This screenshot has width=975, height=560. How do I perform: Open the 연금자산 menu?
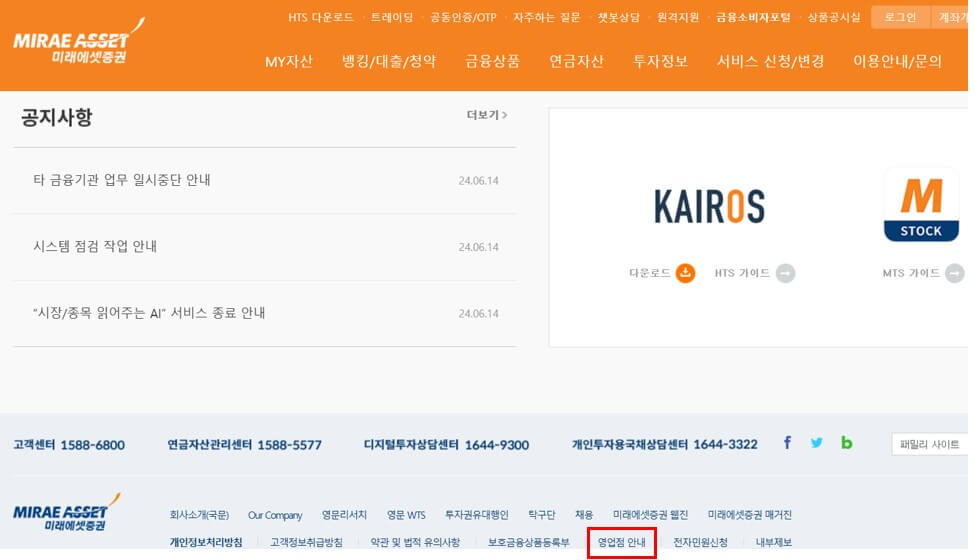[x=576, y=62]
